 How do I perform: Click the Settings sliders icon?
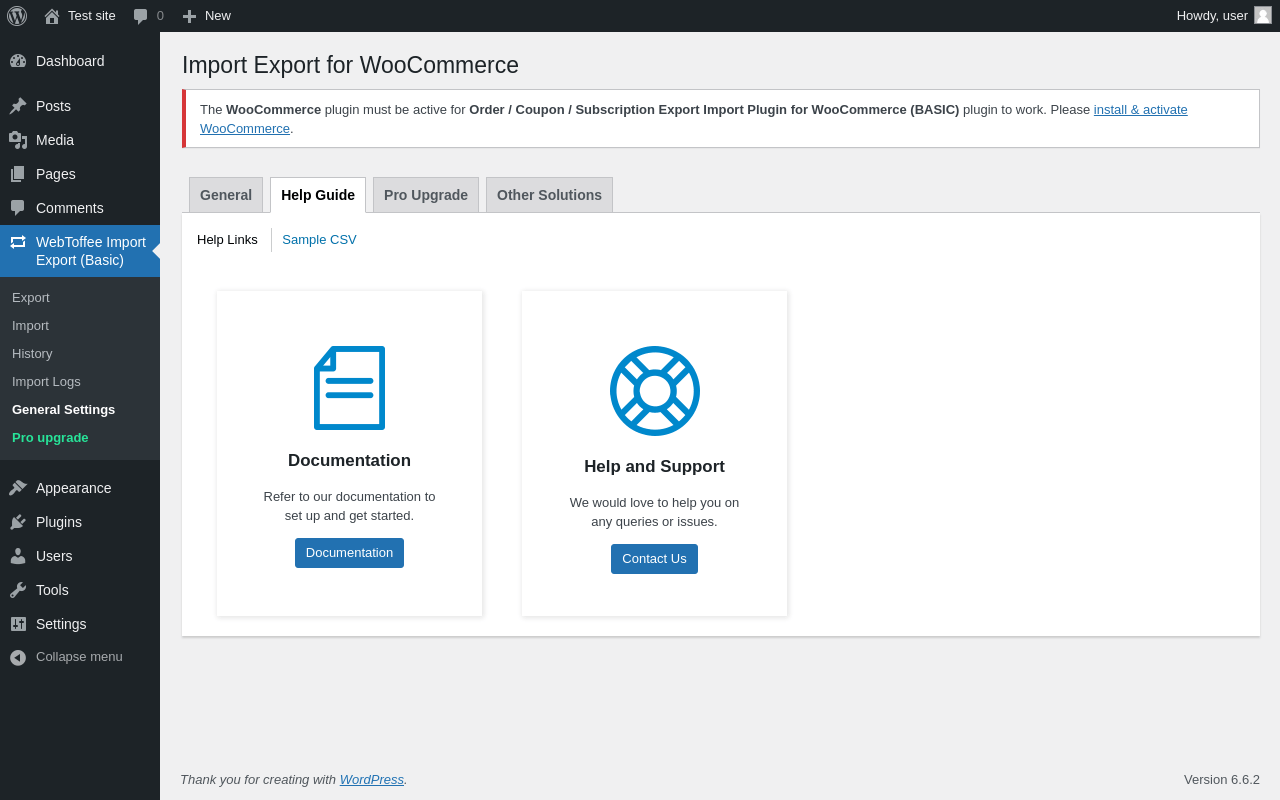(18, 624)
